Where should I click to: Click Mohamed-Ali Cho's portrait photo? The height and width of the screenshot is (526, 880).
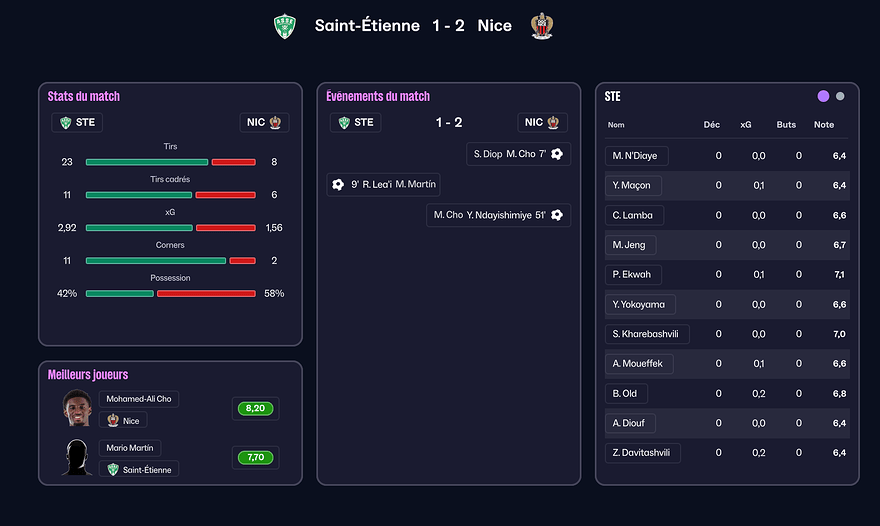77,409
